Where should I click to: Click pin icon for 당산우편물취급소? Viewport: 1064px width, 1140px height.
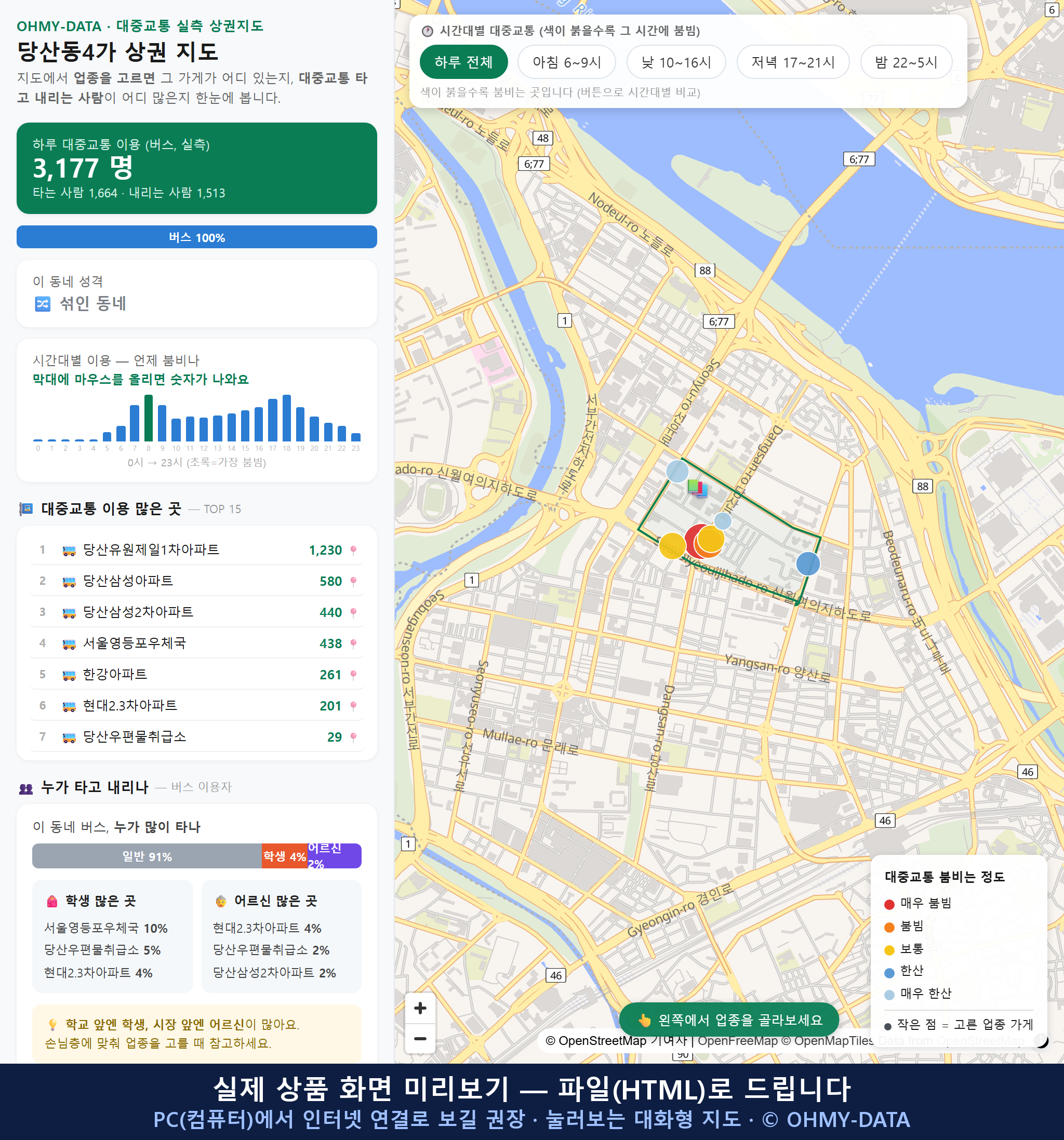(x=353, y=737)
